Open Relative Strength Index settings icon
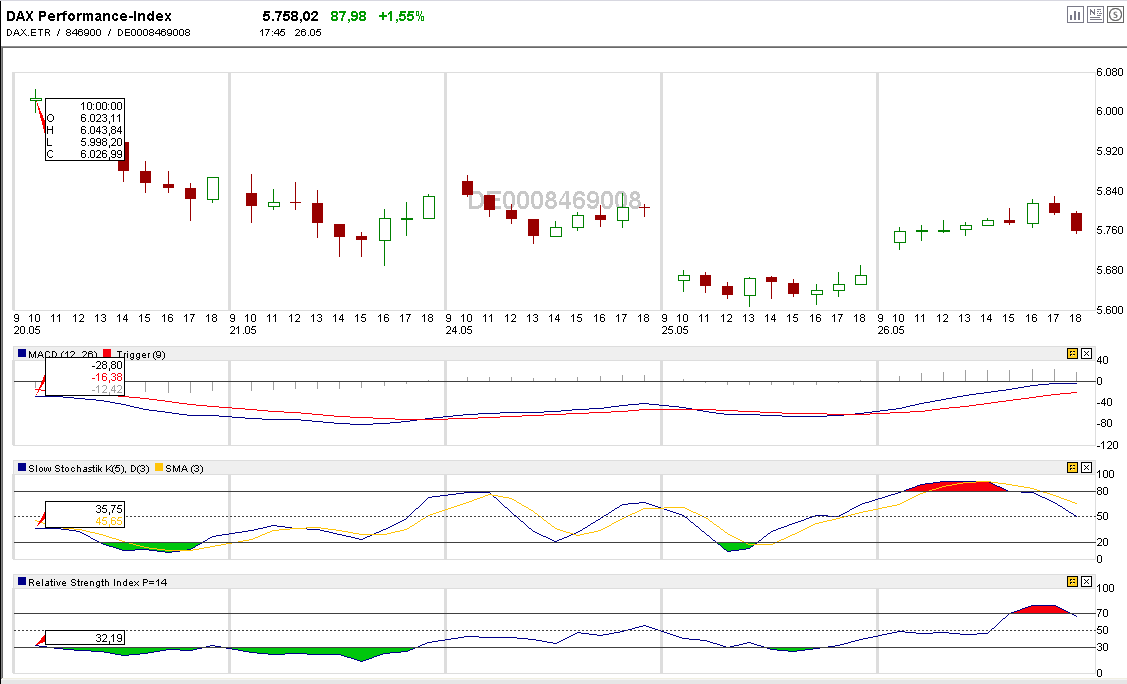Screen dimensions: 1127x684 click(x=1072, y=582)
